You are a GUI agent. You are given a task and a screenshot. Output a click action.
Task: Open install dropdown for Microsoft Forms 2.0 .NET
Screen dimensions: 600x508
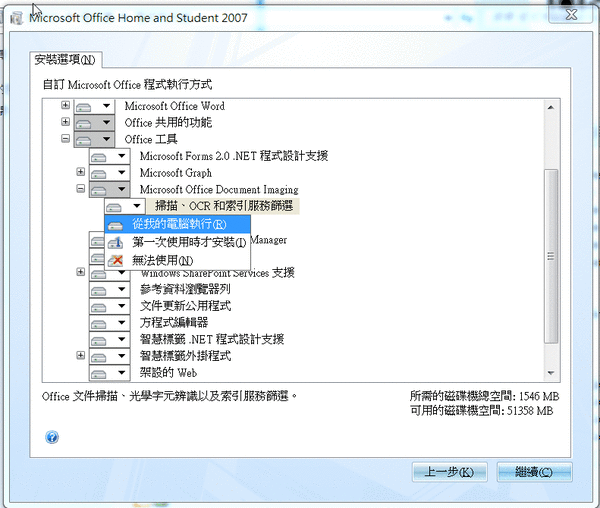click(109, 156)
